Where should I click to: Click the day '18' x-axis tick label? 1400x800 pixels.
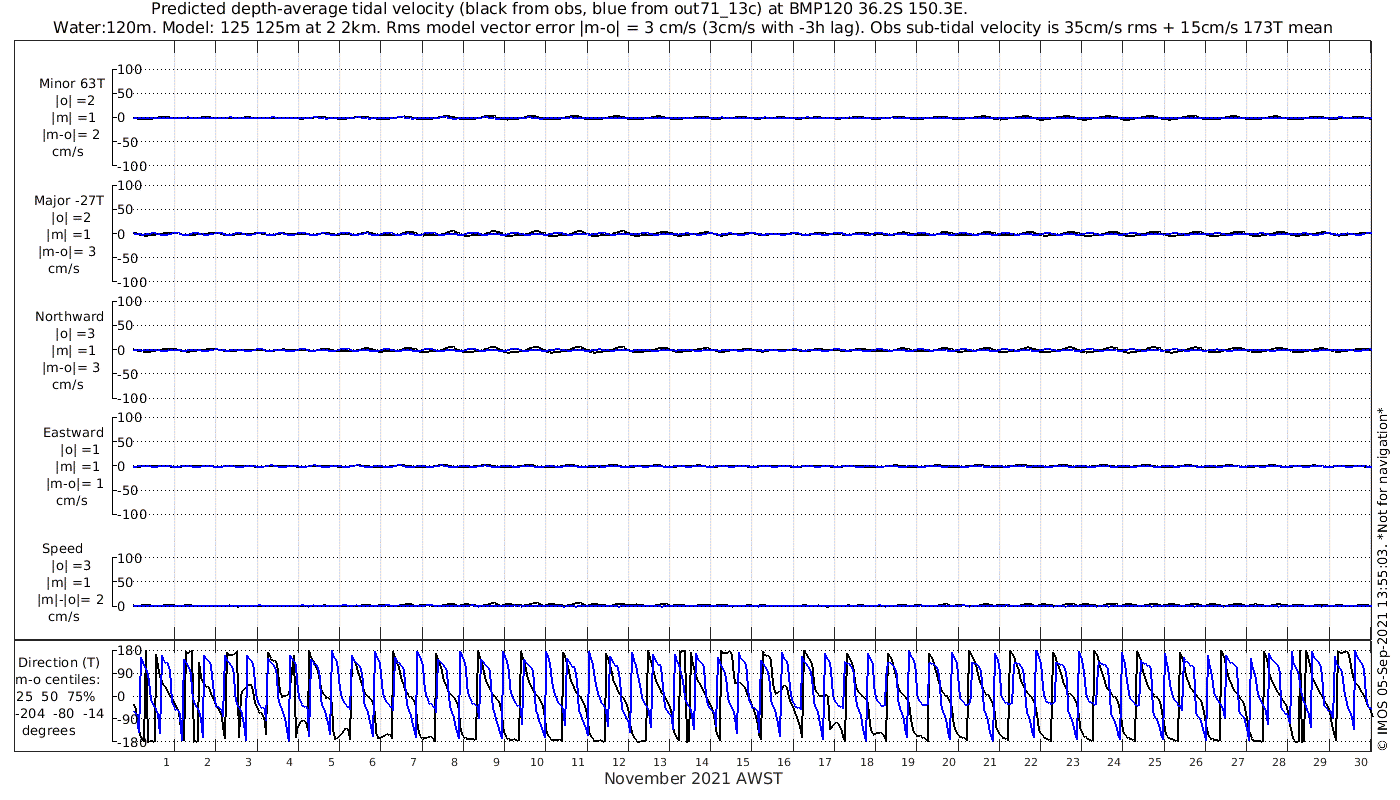tap(867, 762)
